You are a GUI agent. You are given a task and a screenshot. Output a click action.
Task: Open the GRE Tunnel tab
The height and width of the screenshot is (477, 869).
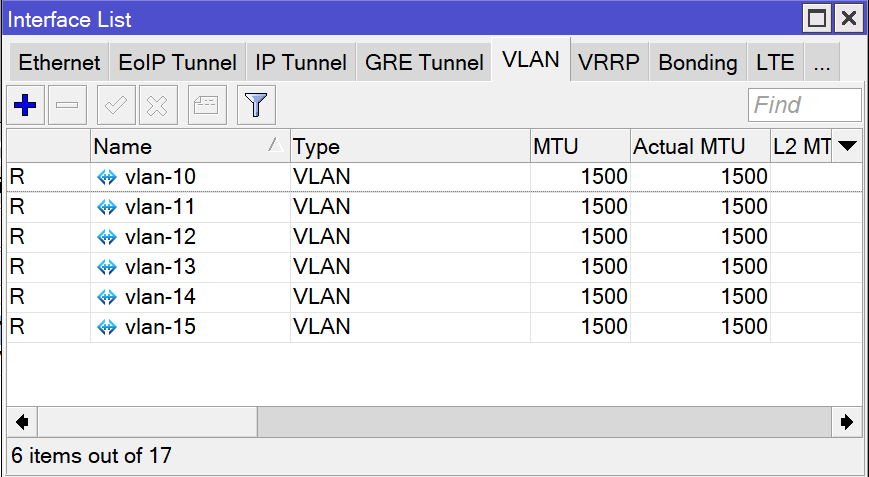(x=424, y=63)
